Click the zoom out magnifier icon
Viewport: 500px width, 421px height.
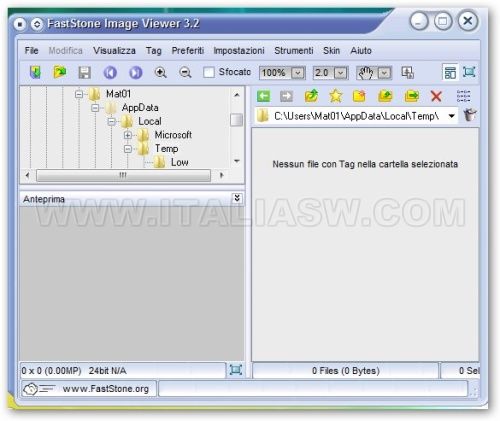tap(185, 72)
